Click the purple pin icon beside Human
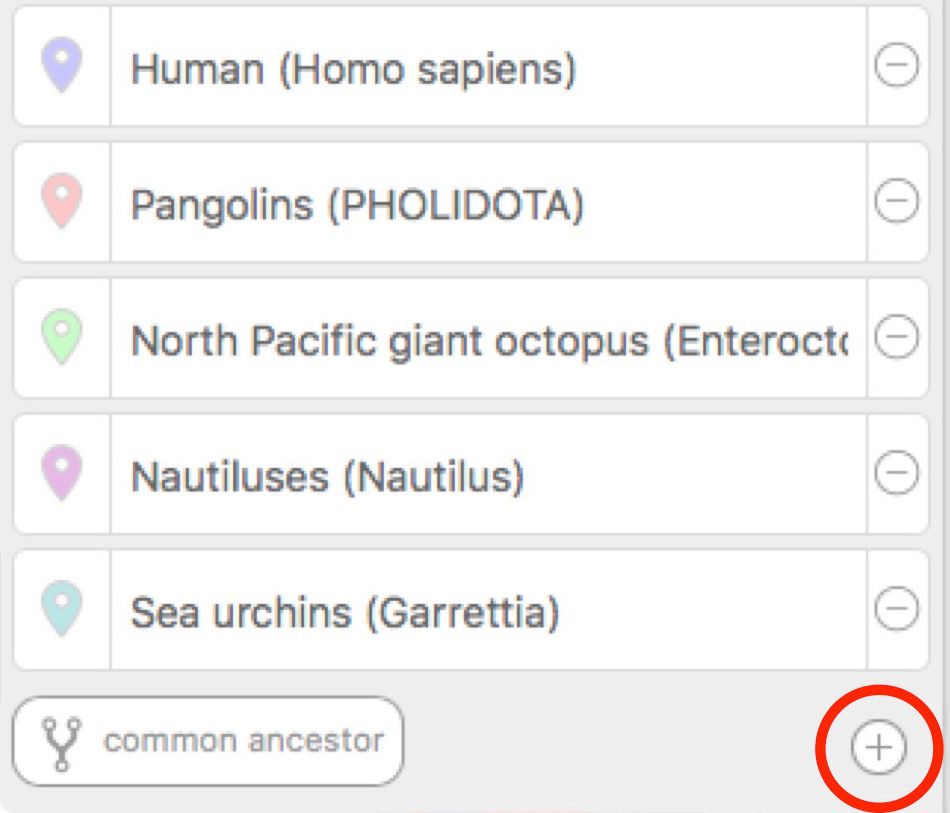Screen dimensions: 950x813 pyautogui.click(x=62, y=65)
